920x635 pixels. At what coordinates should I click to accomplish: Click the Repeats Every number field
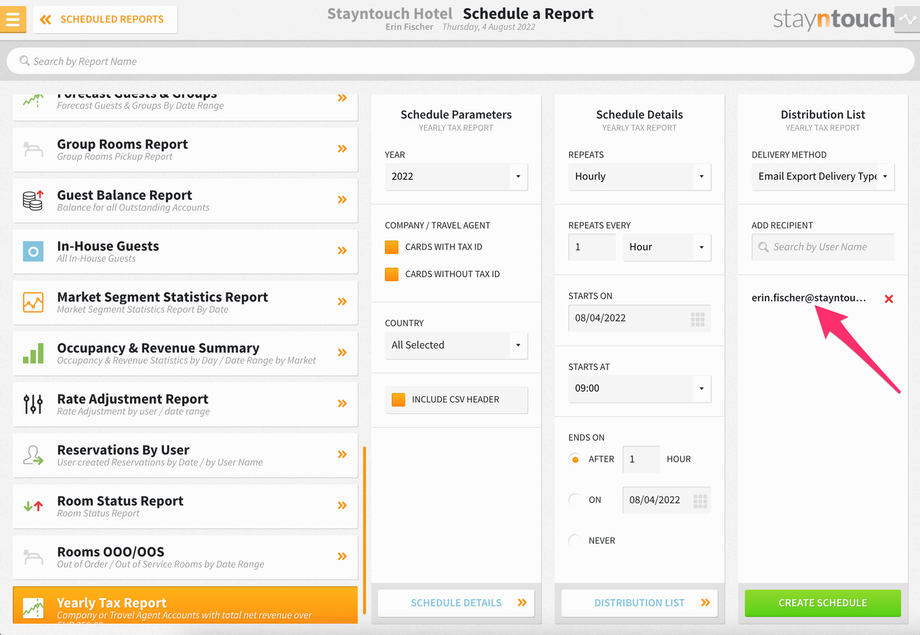[592, 247]
